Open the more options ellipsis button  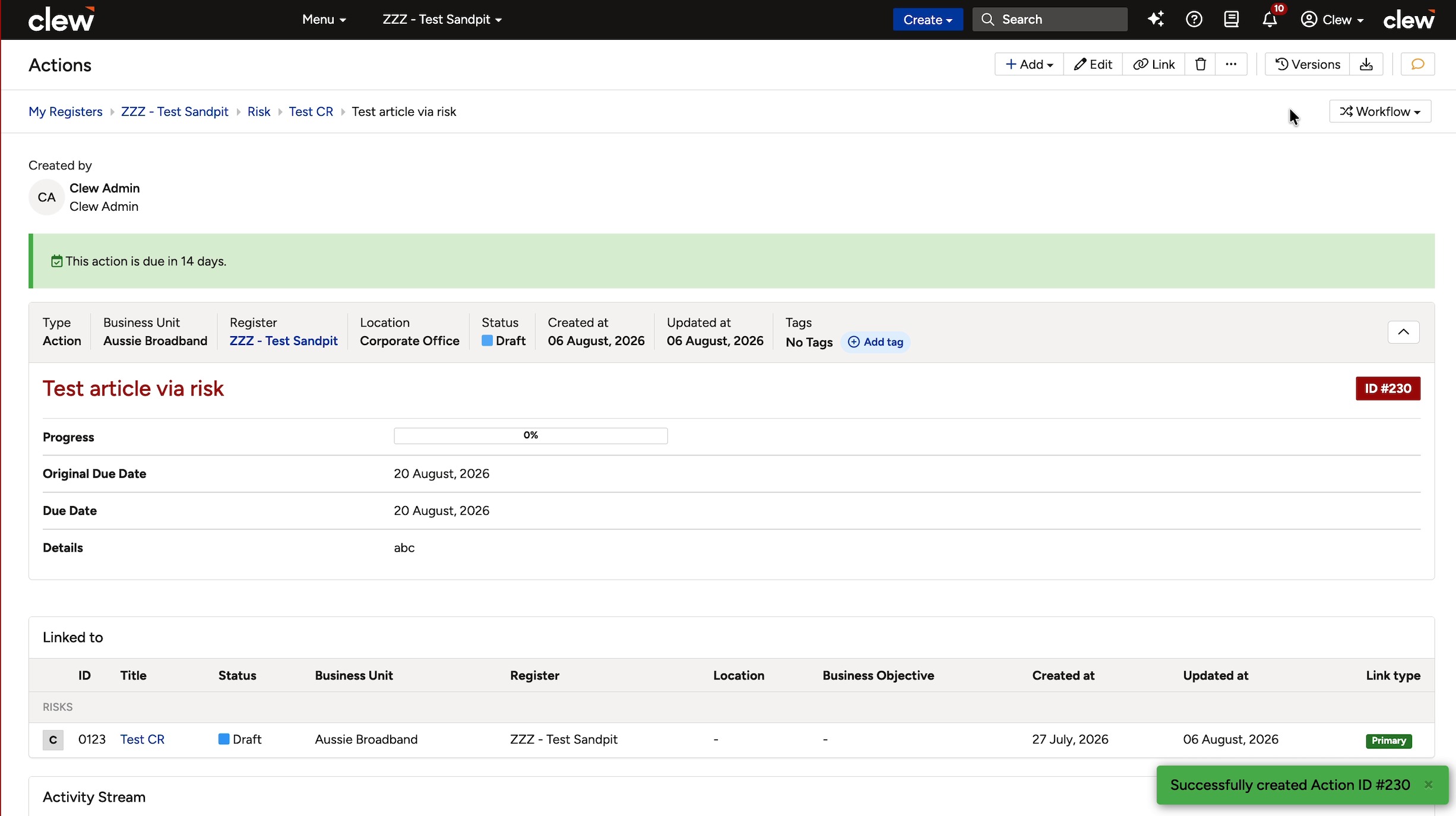(1231, 64)
